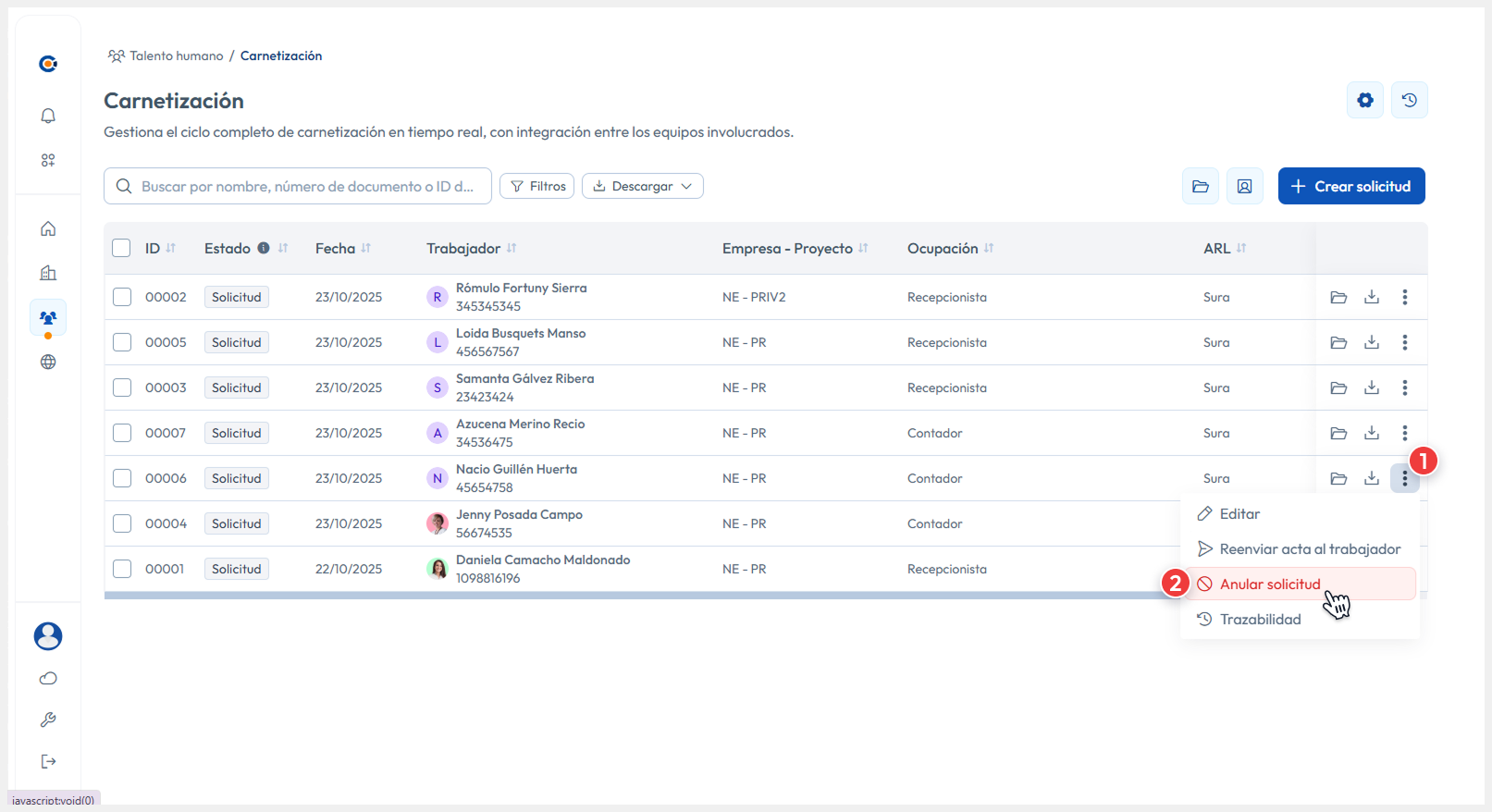Open three-dot menu for Samanta Gálvez Ribera
The height and width of the screenshot is (812, 1492).
click(x=1404, y=388)
